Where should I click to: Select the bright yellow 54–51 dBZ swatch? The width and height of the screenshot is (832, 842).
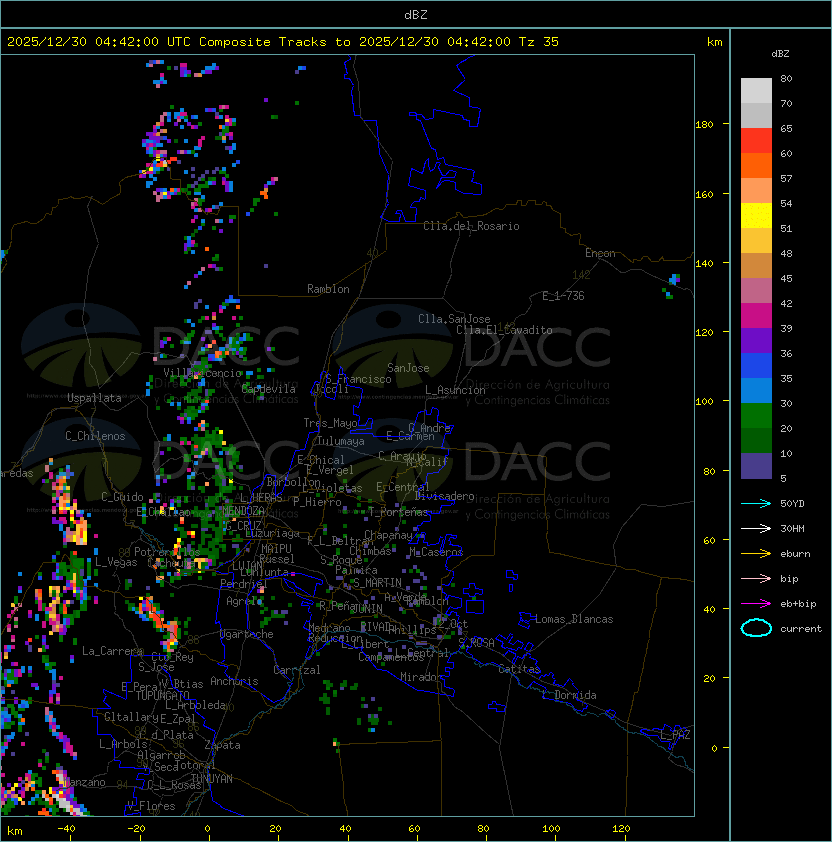click(x=756, y=216)
